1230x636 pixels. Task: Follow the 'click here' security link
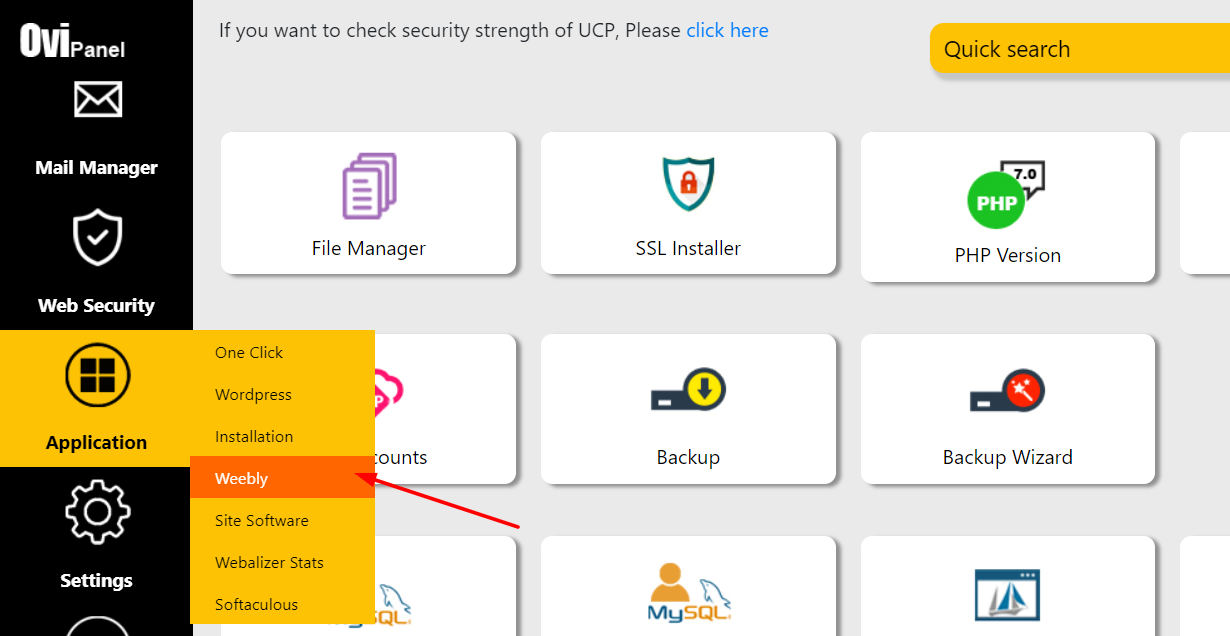click(x=727, y=30)
